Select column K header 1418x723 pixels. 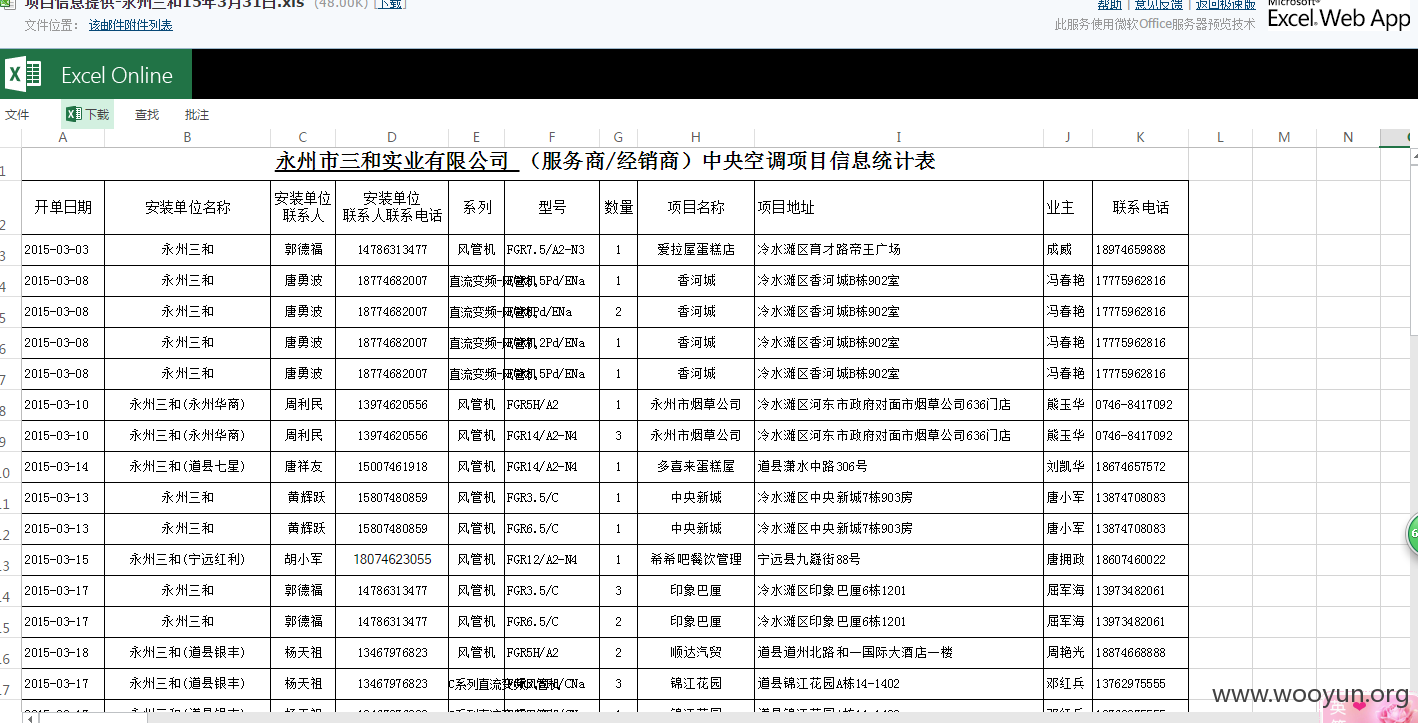point(1140,137)
